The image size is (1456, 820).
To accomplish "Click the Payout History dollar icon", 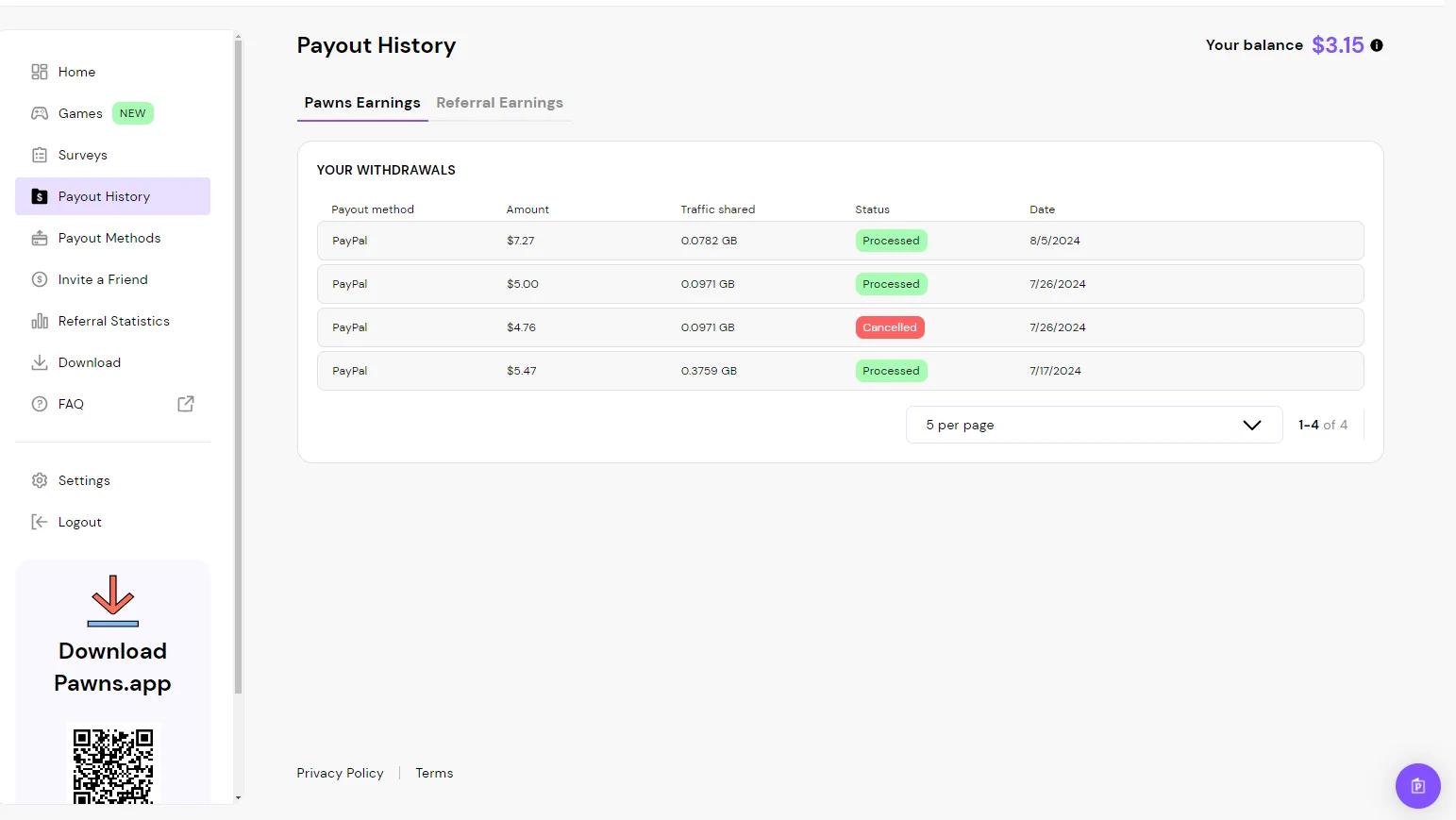I will [x=40, y=196].
